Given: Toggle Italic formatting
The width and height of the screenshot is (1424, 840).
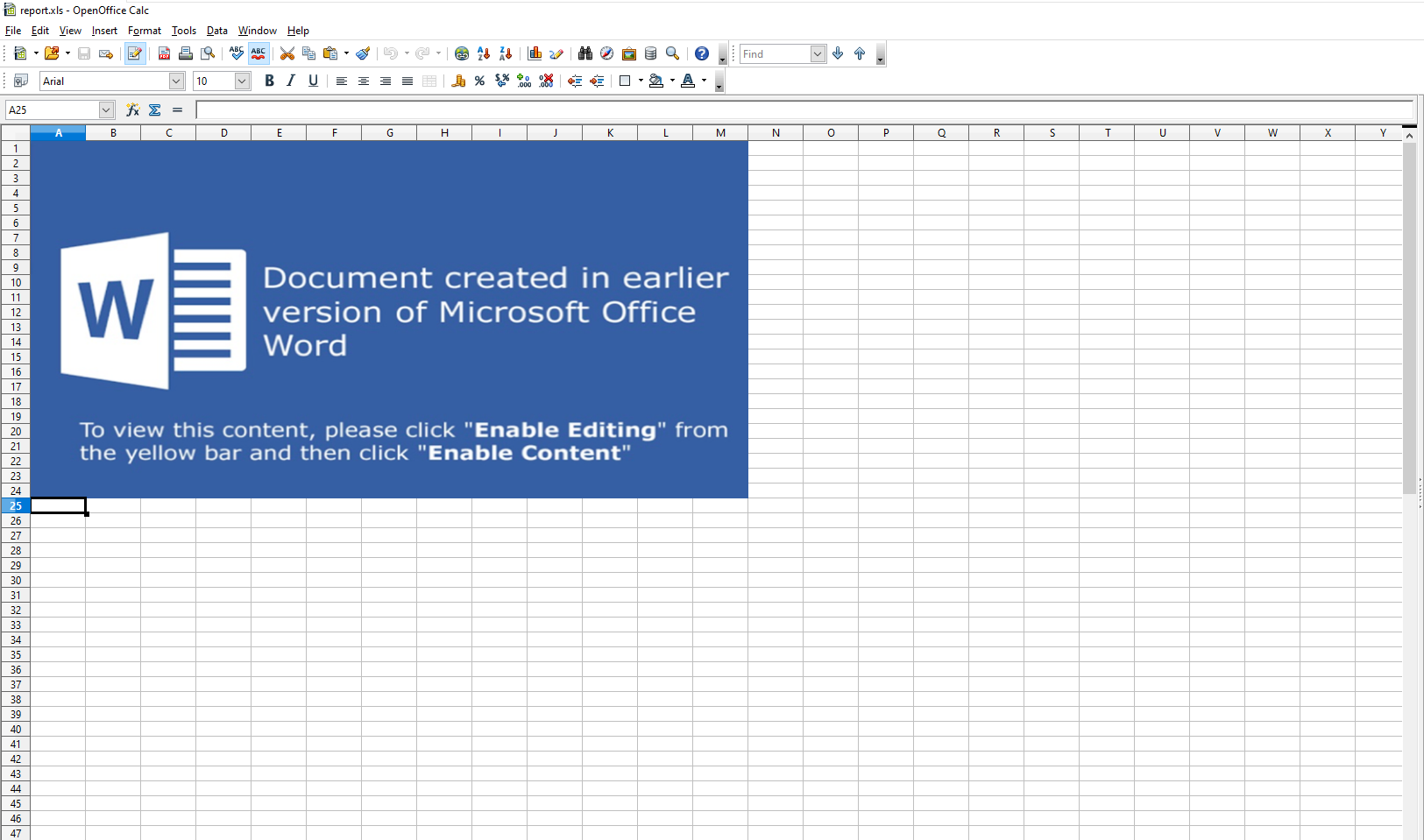Looking at the screenshot, I should 291,81.
